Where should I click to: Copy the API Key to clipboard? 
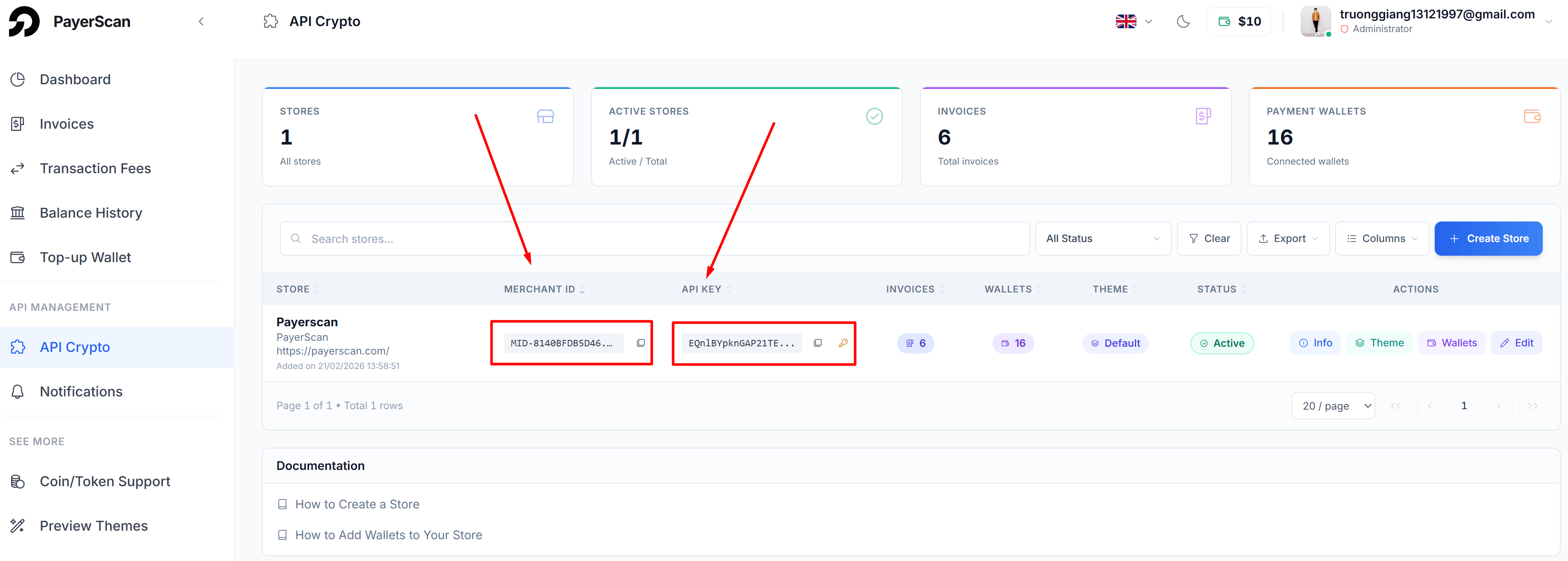pos(817,343)
